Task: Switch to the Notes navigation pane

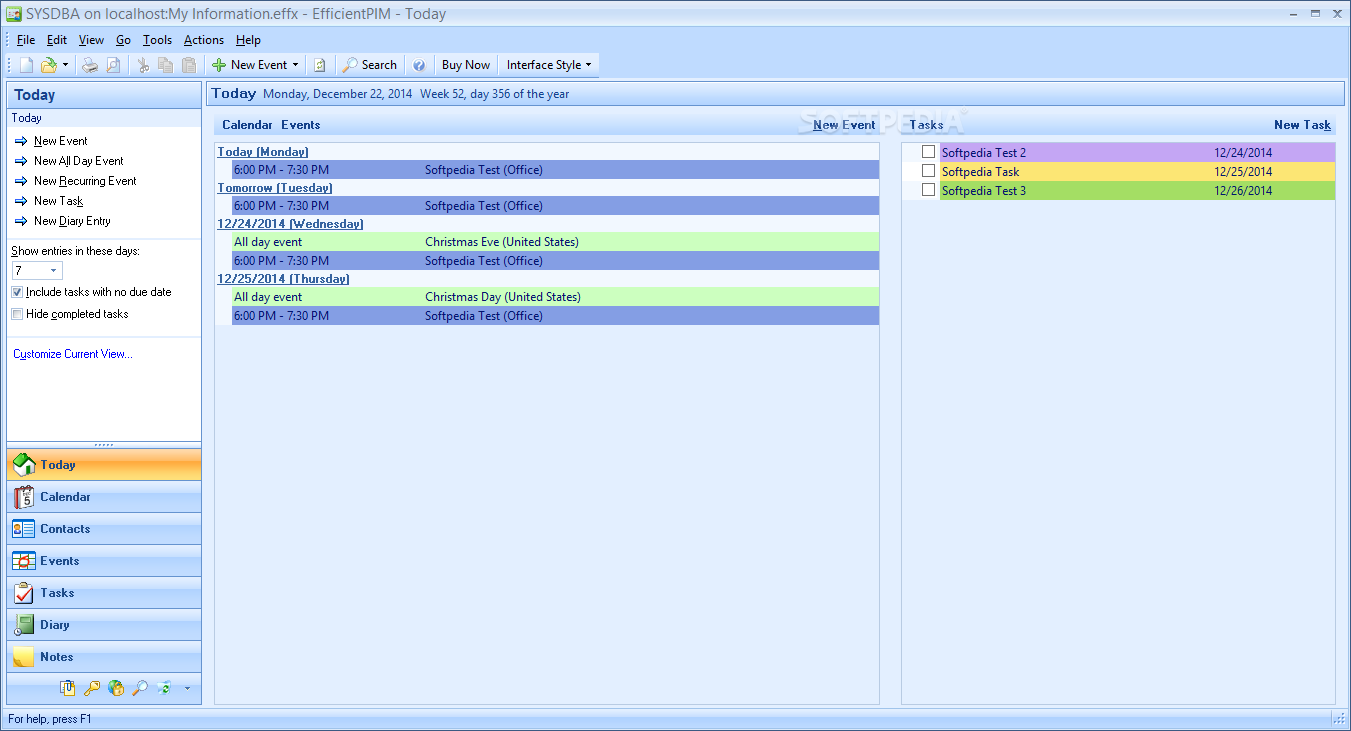Action: [x=104, y=657]
